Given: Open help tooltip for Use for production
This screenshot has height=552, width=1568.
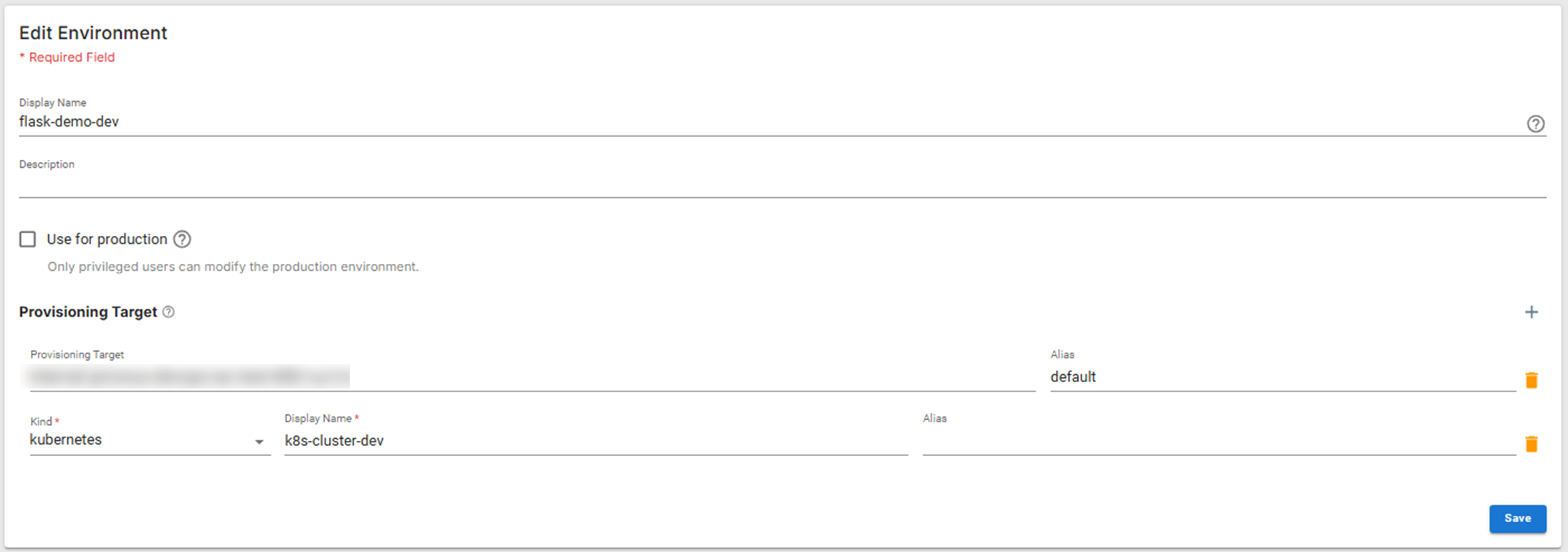Looking at the screenshot, I should (x=183, y=239).
